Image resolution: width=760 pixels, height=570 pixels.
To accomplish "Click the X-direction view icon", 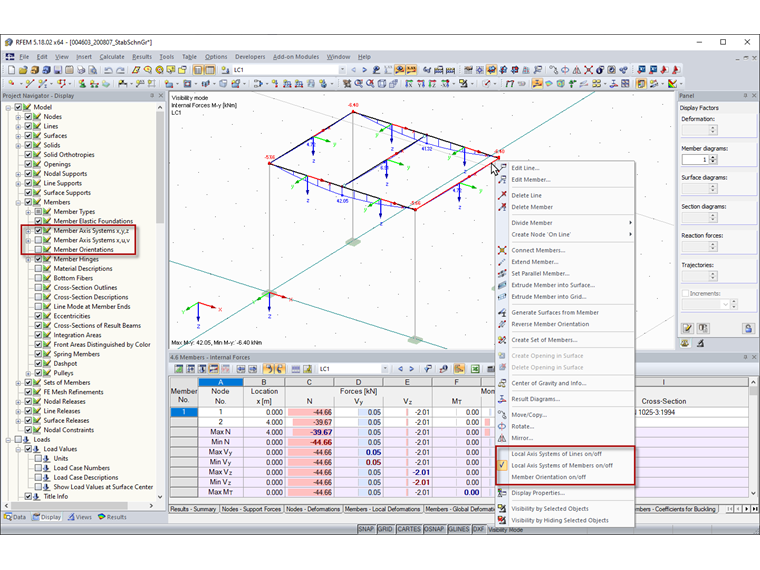I will [x=409, y=84].
